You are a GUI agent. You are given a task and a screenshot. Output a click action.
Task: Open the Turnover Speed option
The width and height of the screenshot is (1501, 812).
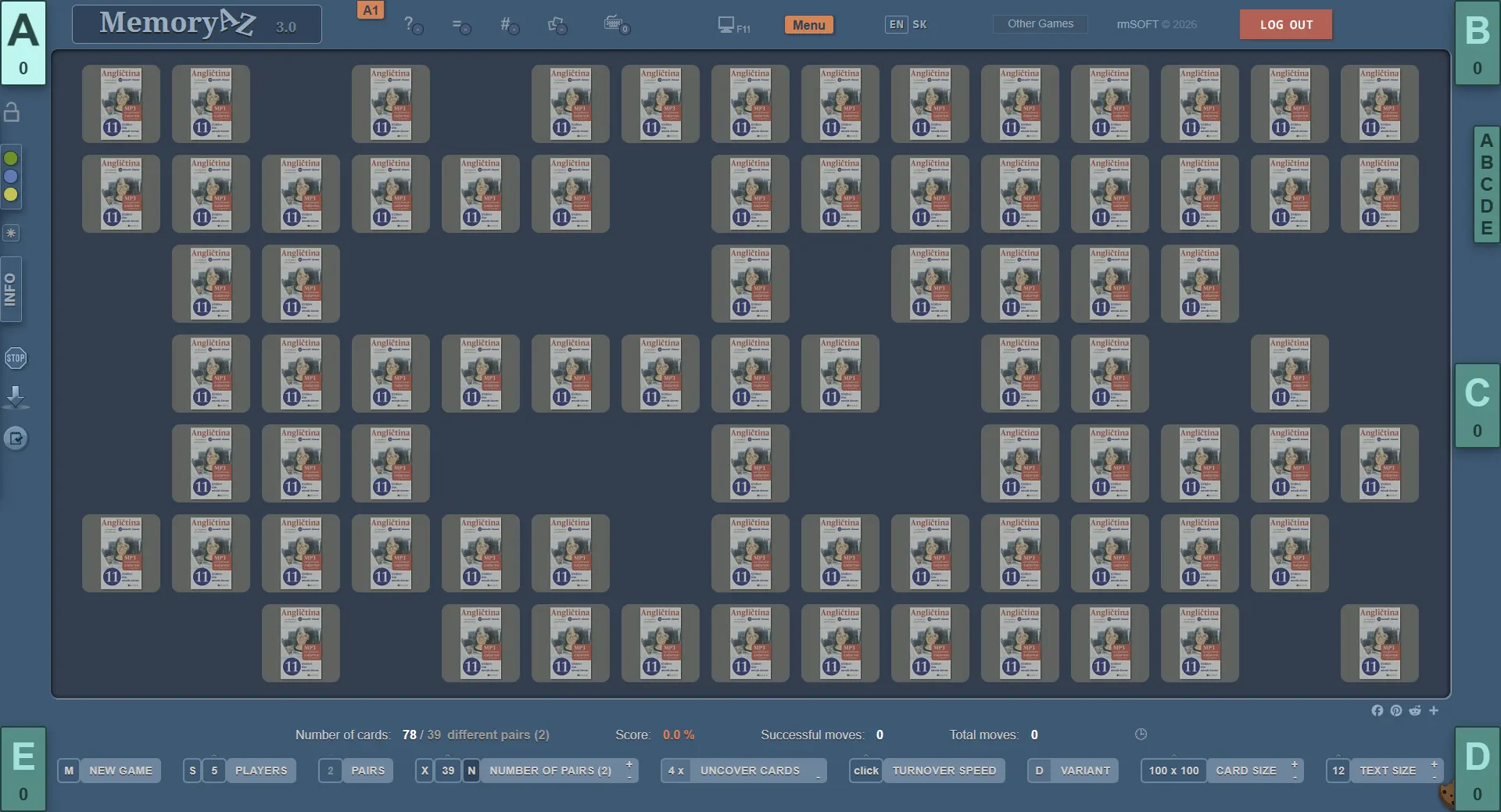[x=944, y=771]
